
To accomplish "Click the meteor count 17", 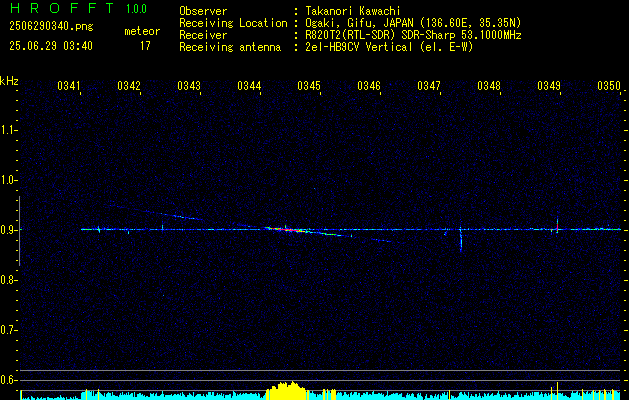I will 145,46.
